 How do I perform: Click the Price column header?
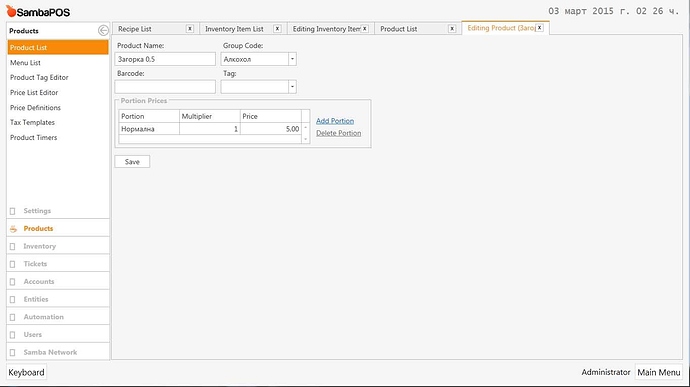pyautogui.click(x=271, y=116)
